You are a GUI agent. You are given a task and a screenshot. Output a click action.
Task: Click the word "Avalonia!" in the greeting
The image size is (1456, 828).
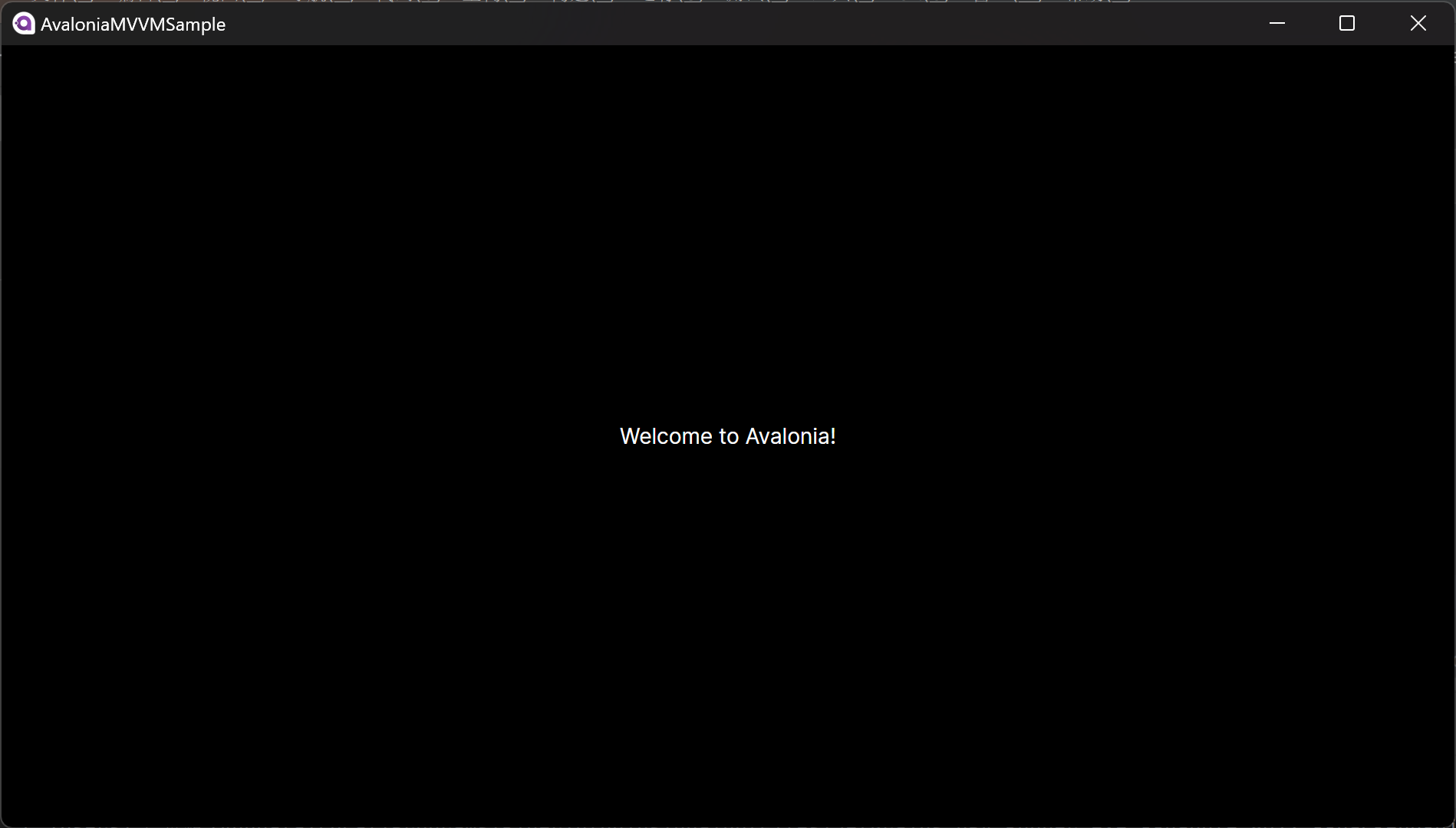(x=790, y=436)
